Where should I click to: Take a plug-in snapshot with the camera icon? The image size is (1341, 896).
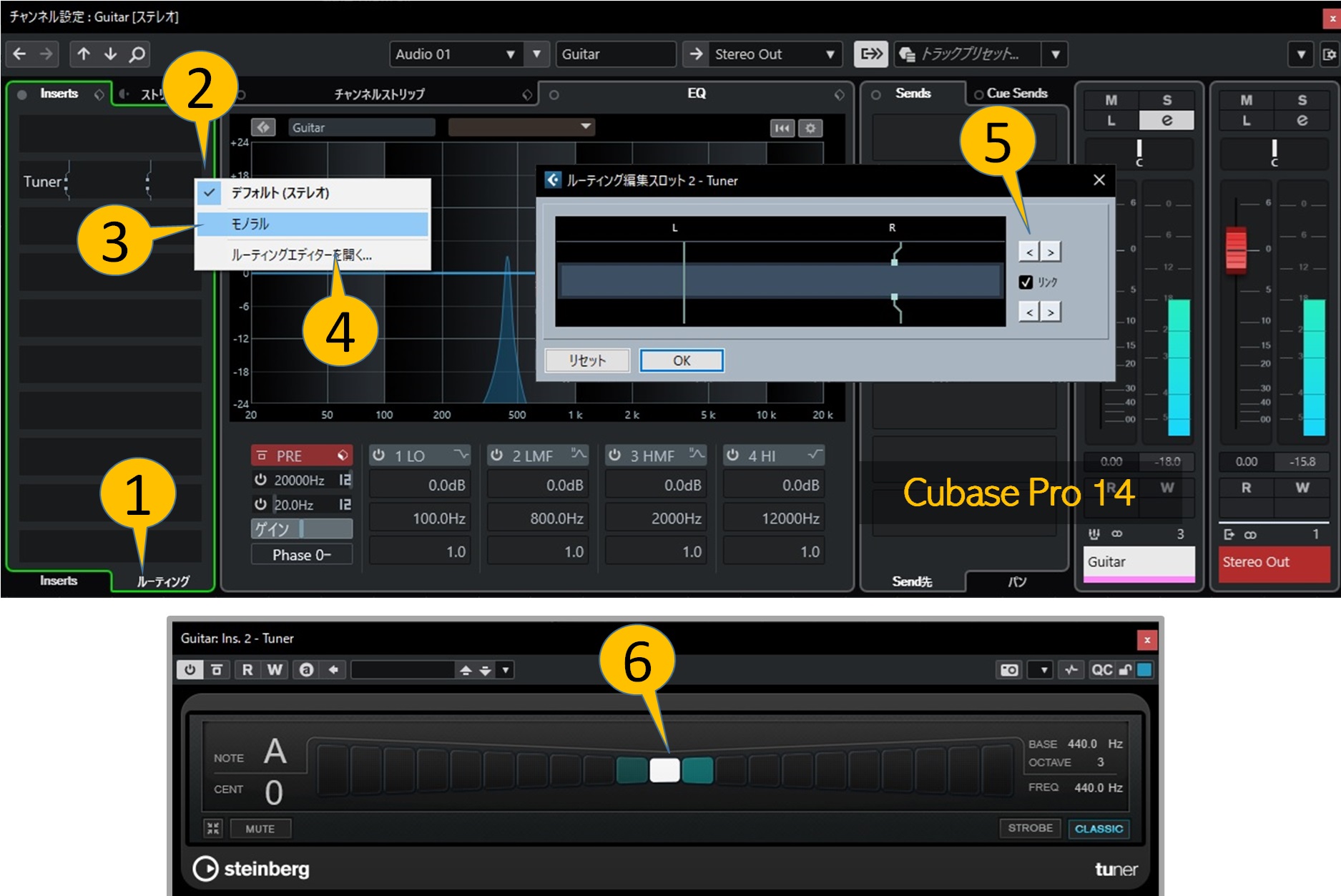click(x=1009, y=670)
